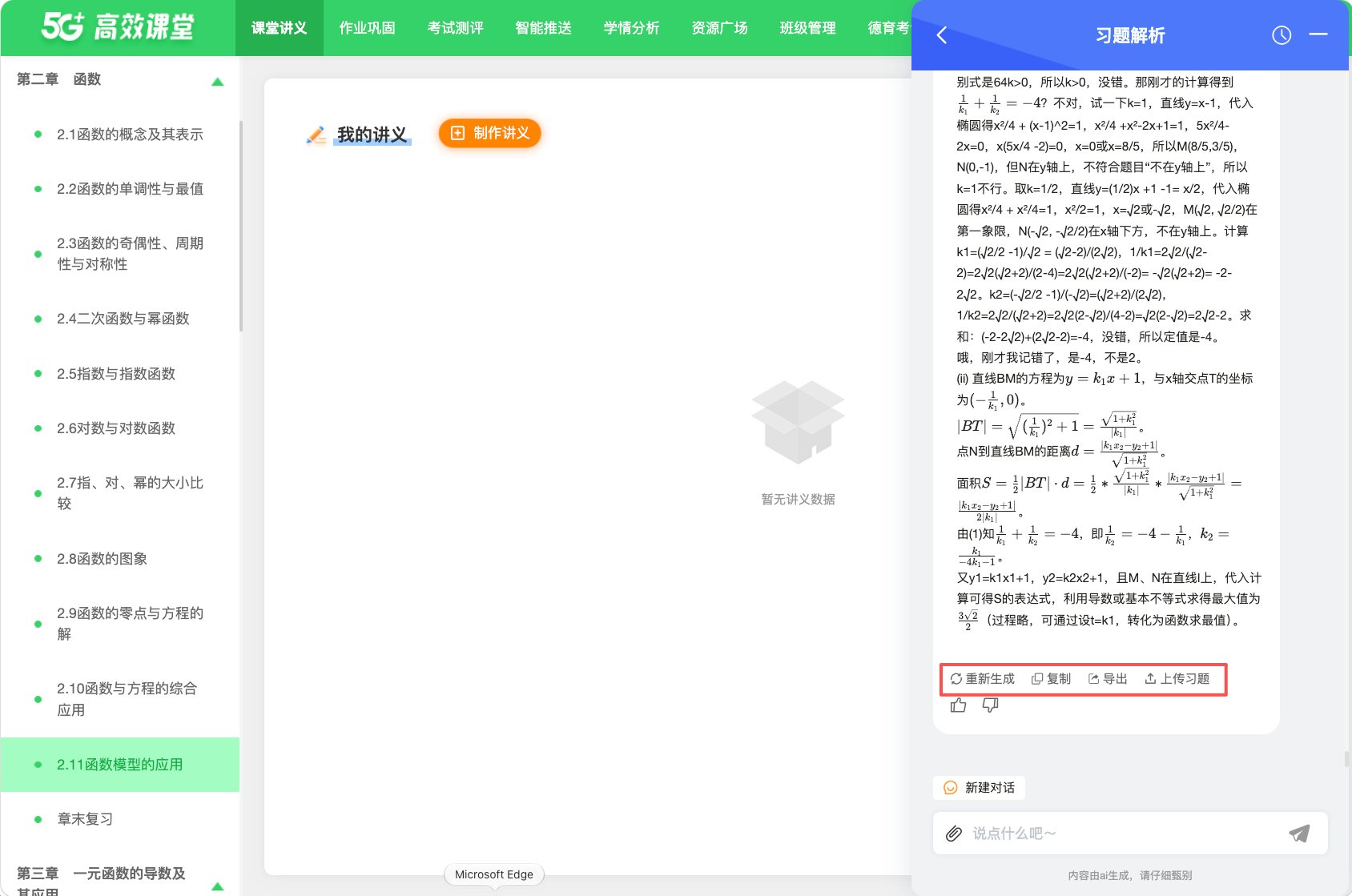Image resolution: width=1352 pixels, height=896 pixels.
Task: Select 2.9函数的零点与方程的解
Action: (x=120, y=624)
